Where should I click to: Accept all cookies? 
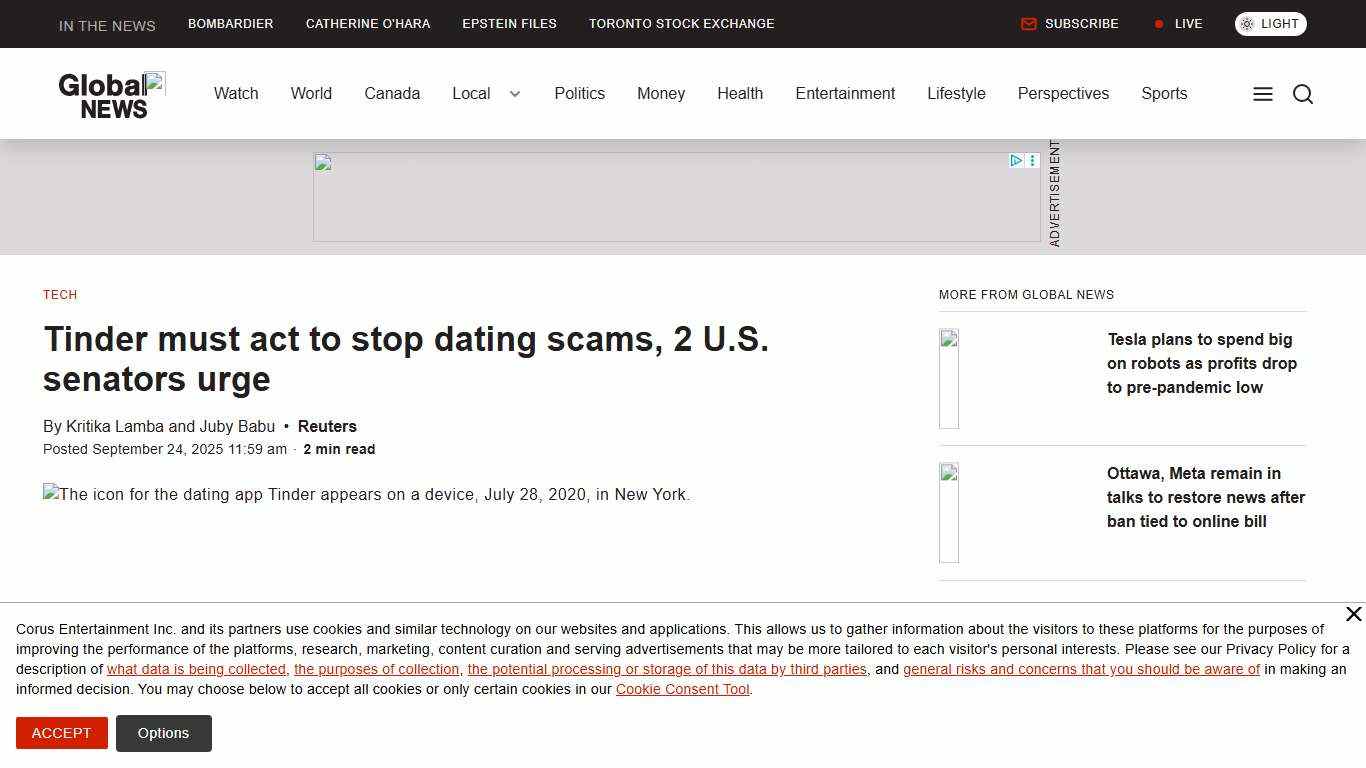click(61, 733)
